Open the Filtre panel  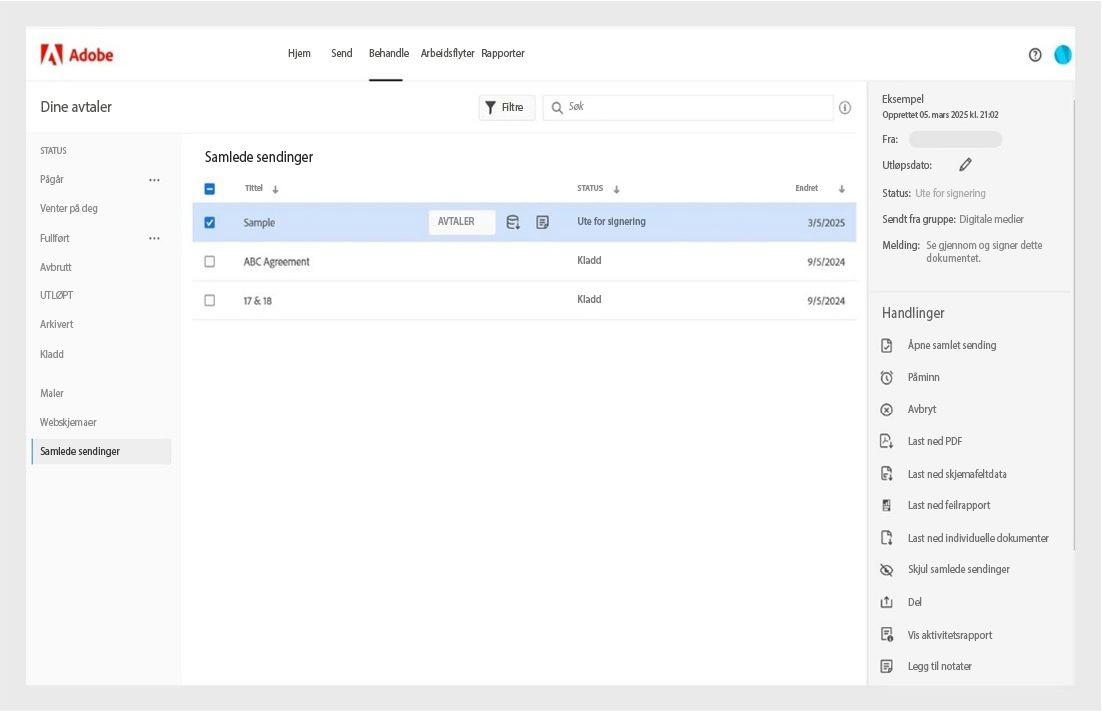506,107
